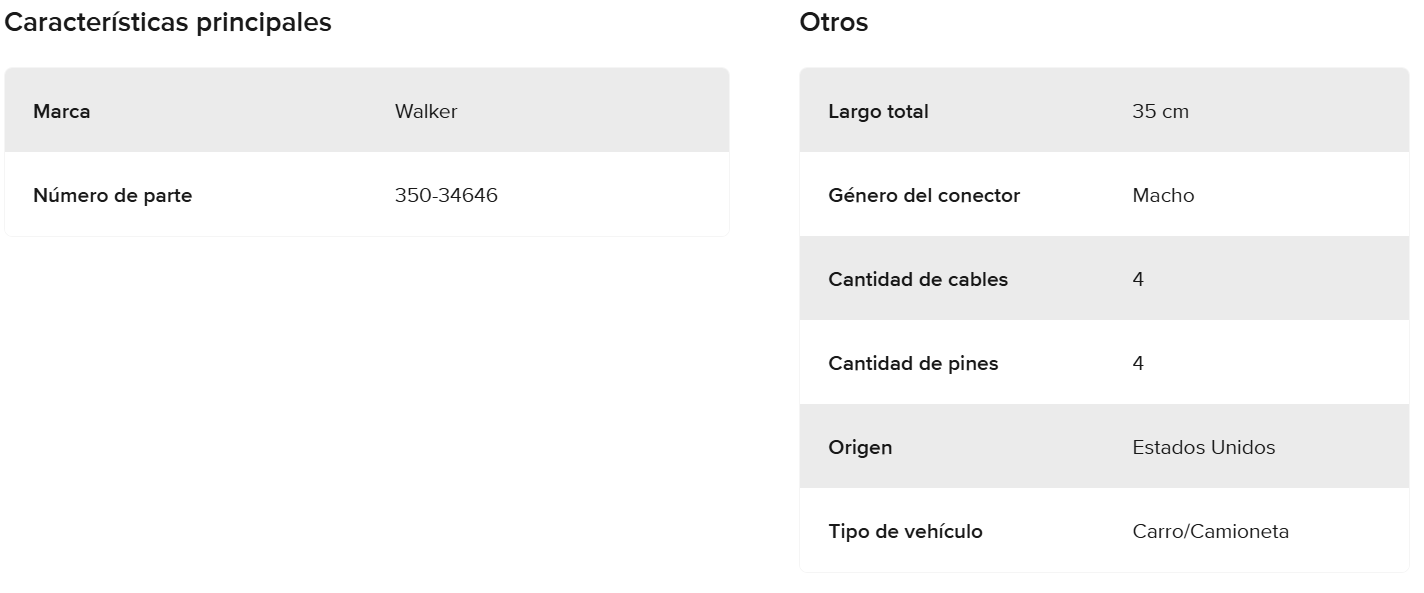The image size is (1424, 593).
Task: Select the Tipo de vehículo label
Action: pyautogui.click(x=905, y=531)
